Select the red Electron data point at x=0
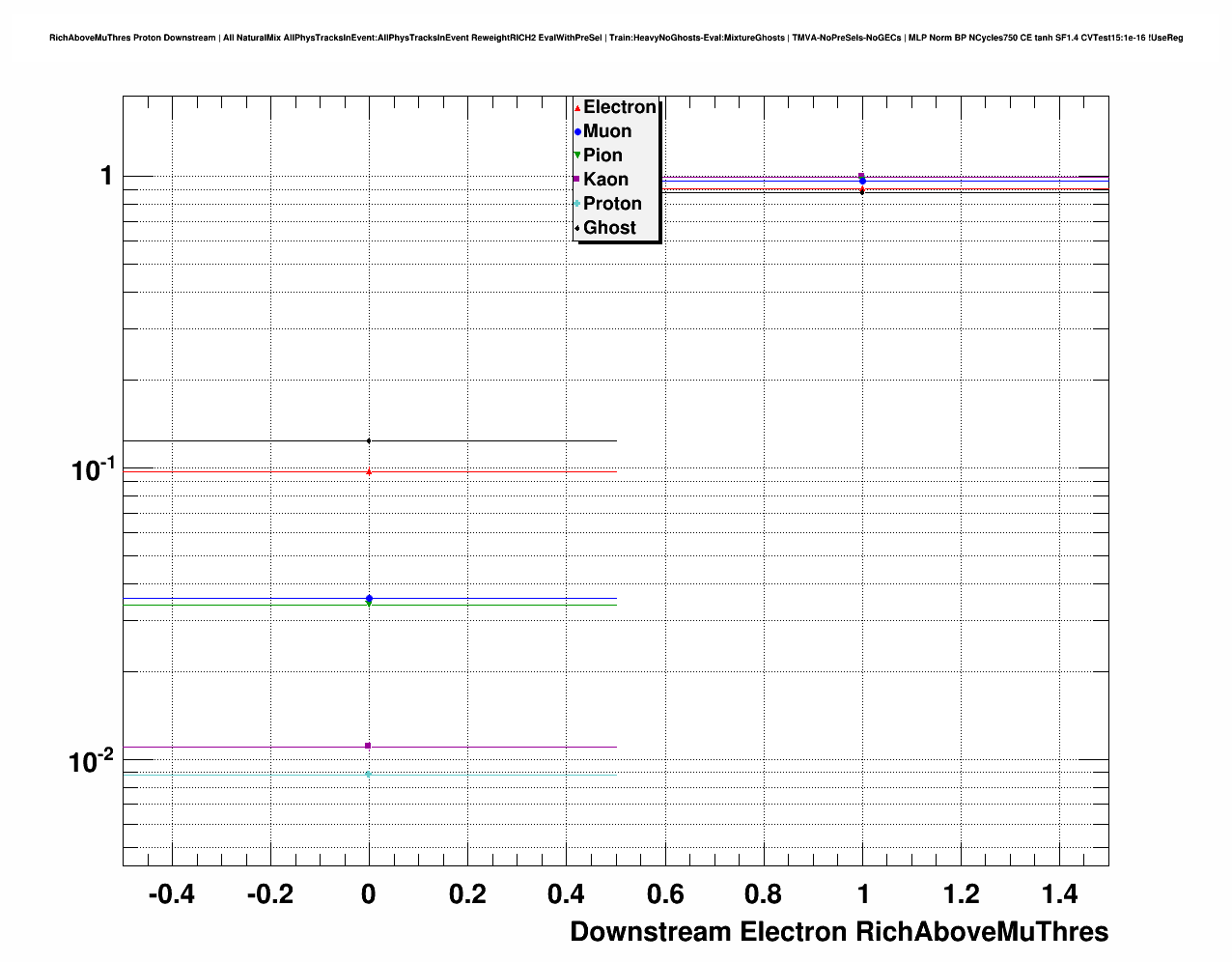This screenshot has height=962, width=1232. pyautogui.click(x=369, y=471)
